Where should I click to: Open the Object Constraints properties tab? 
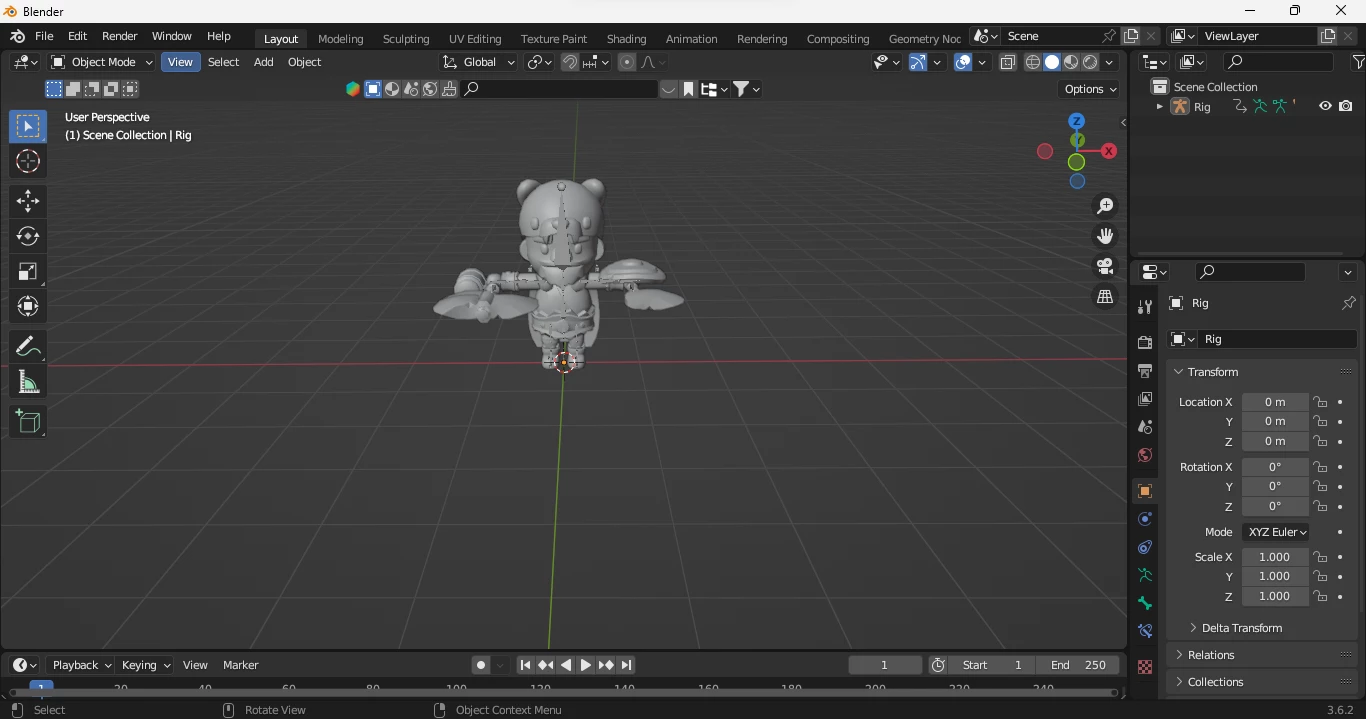click(x=1145, y=547)
